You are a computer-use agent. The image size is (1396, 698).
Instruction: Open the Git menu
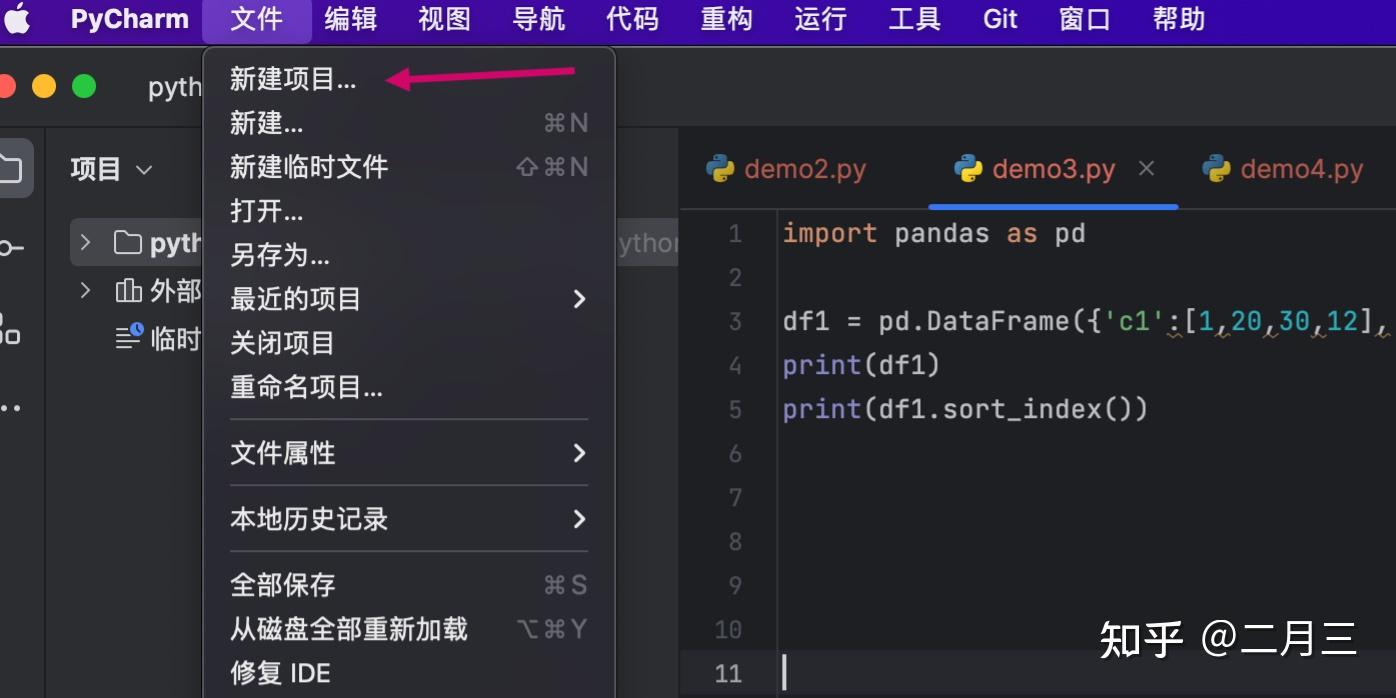pos(999,18)
